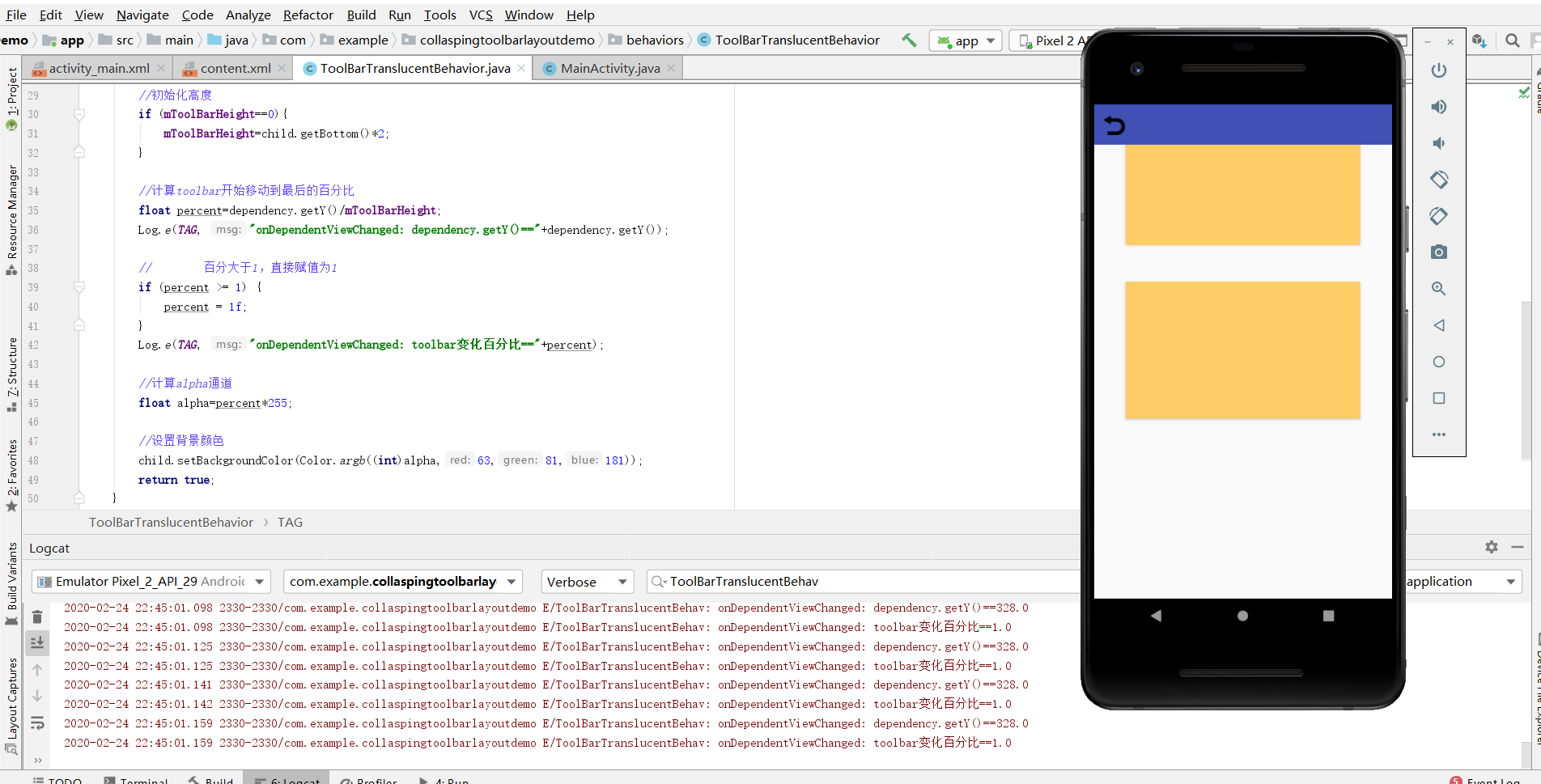Jump to previous logcat entry with up arrow
The width and height of the screenshot is (1541, 784).
(37, 670)
